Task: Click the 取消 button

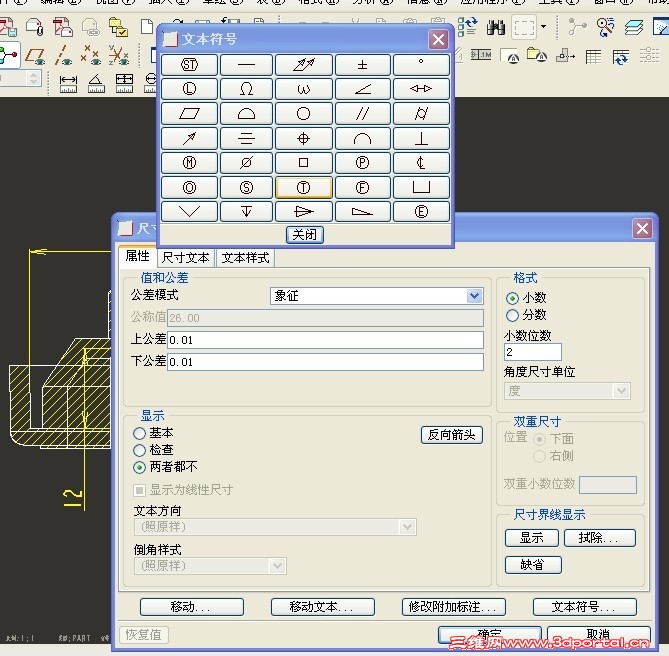Action: [599, 635]
